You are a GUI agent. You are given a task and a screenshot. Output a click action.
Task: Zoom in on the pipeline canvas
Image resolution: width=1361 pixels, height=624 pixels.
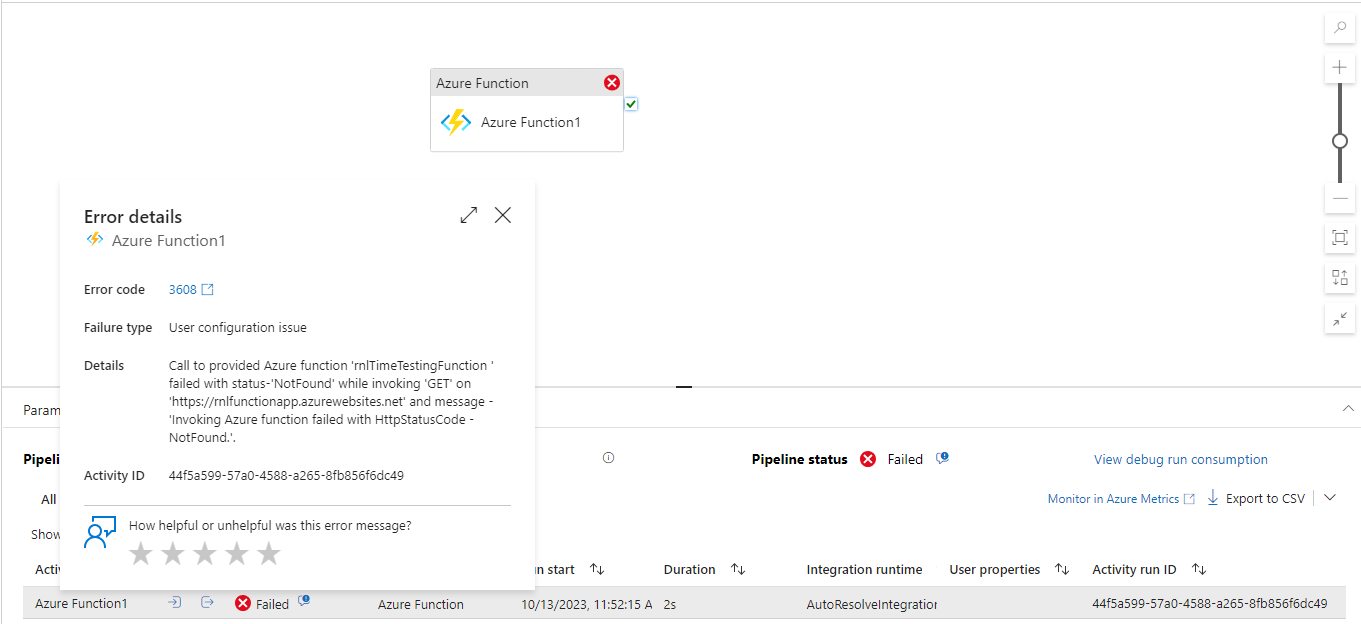click(x=1339, y=67)
